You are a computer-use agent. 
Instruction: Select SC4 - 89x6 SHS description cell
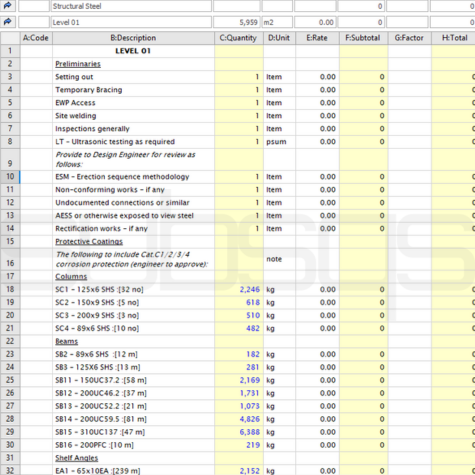pos(133,328)
